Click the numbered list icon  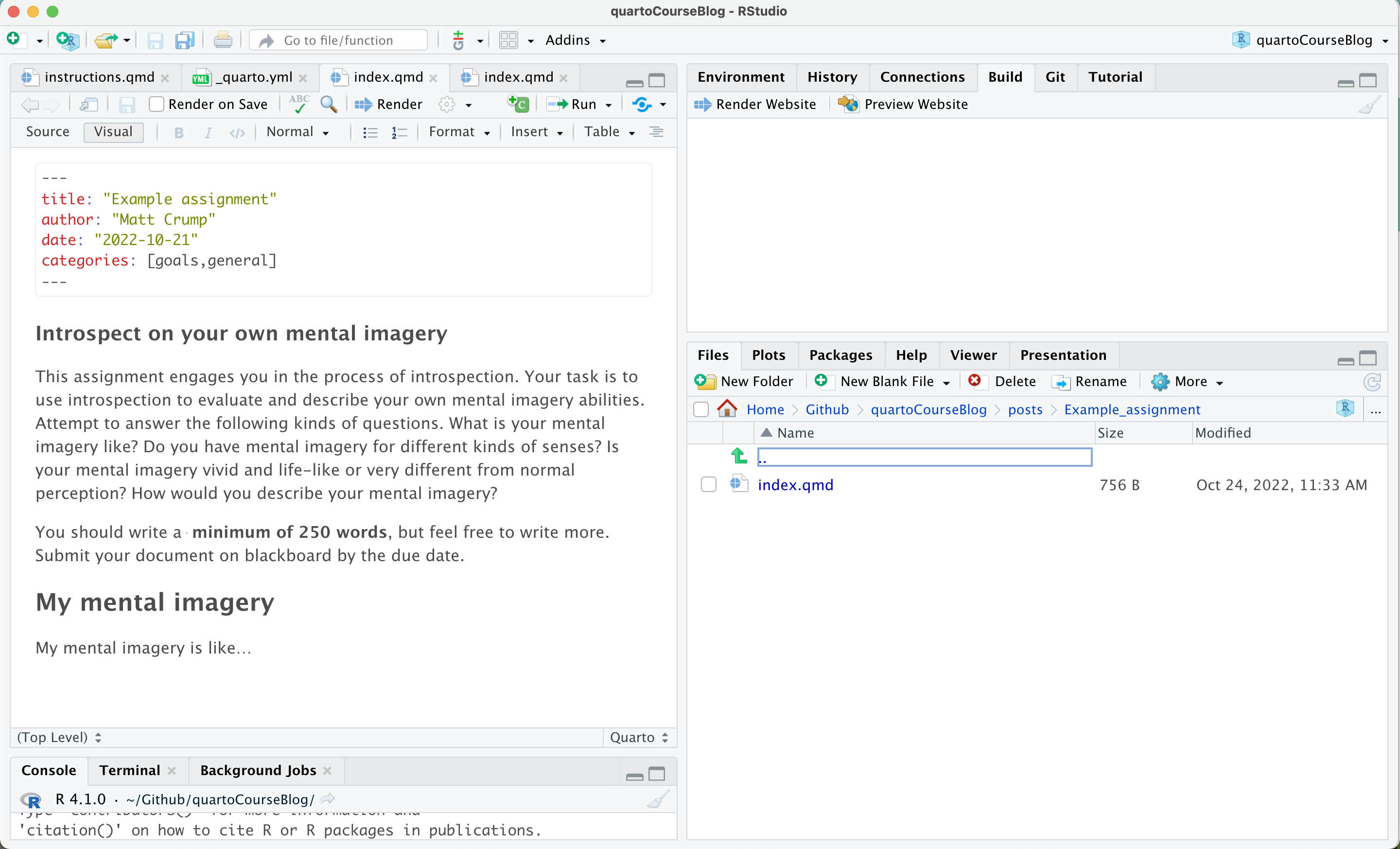(x=400, y=132)
